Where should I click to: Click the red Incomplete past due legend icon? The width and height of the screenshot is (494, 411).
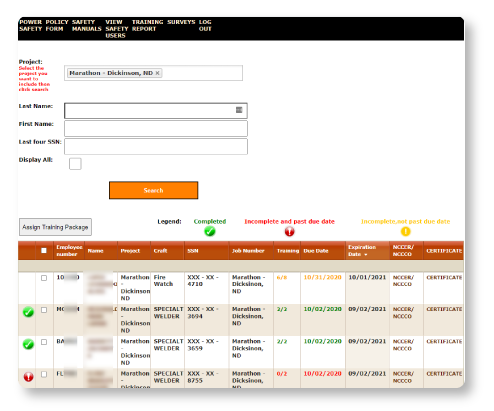point(289,231)
